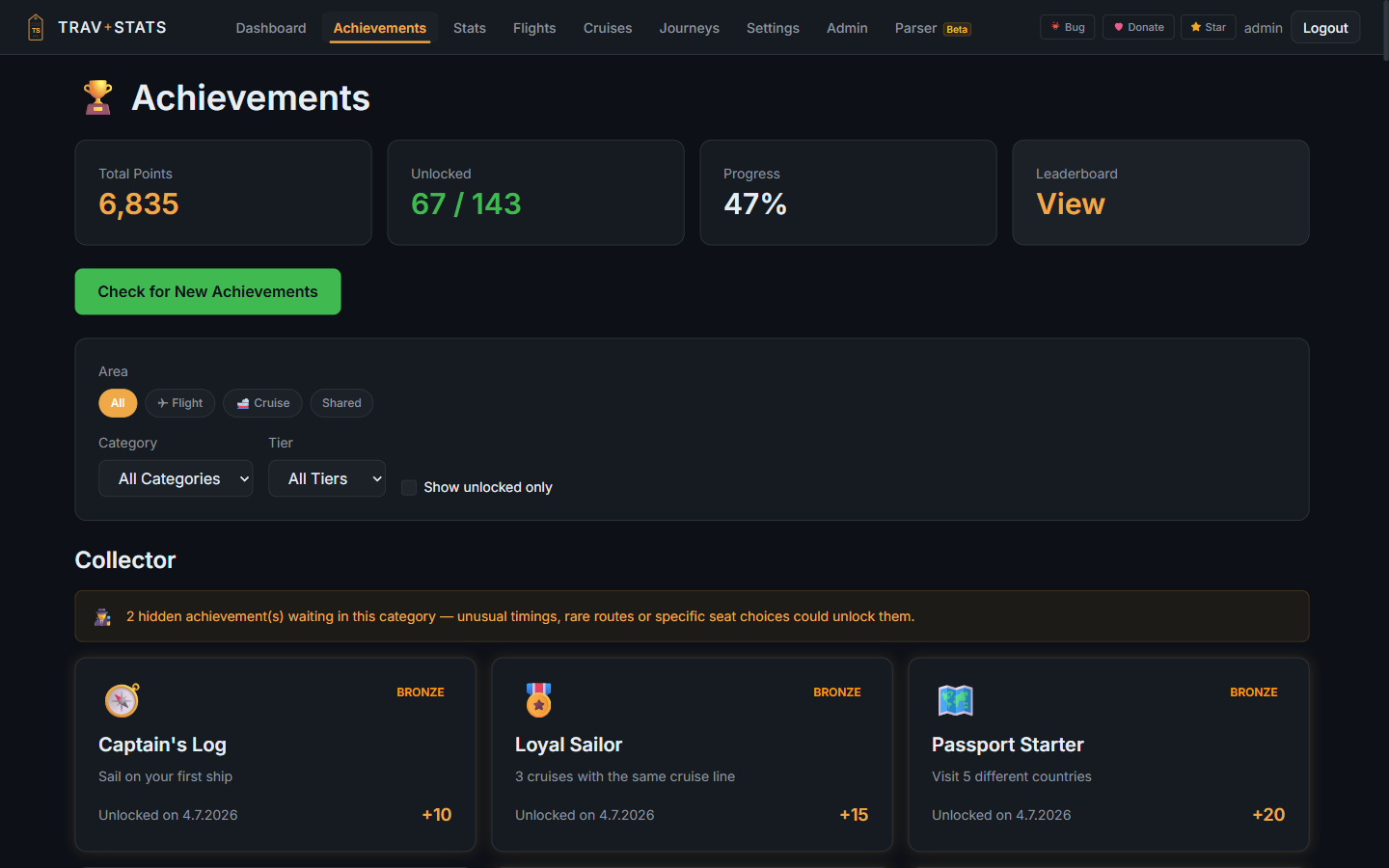Open the Parser Beta page
Viewport: 1389px width, 868px height.
(x=933, y=28)
